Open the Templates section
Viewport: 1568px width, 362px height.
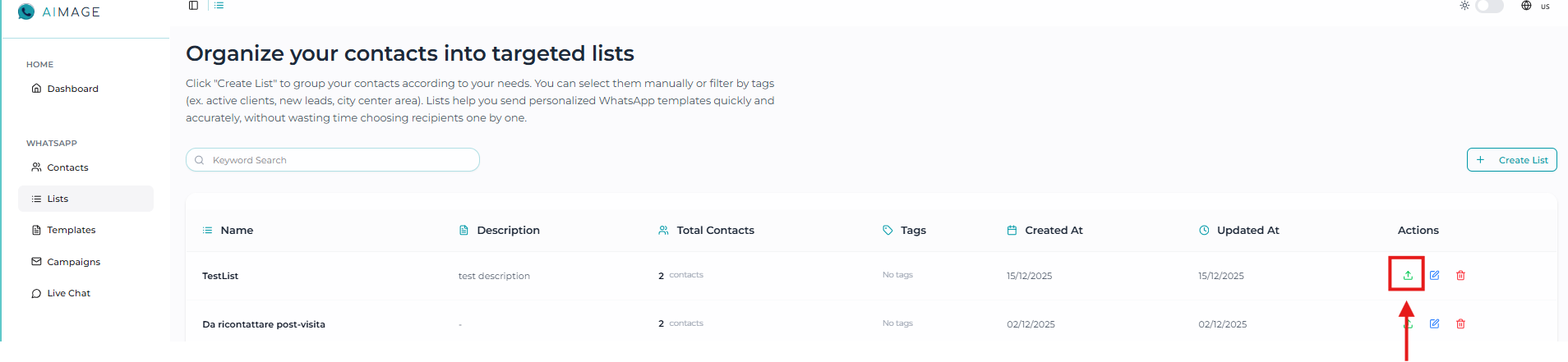click(71, 230)
